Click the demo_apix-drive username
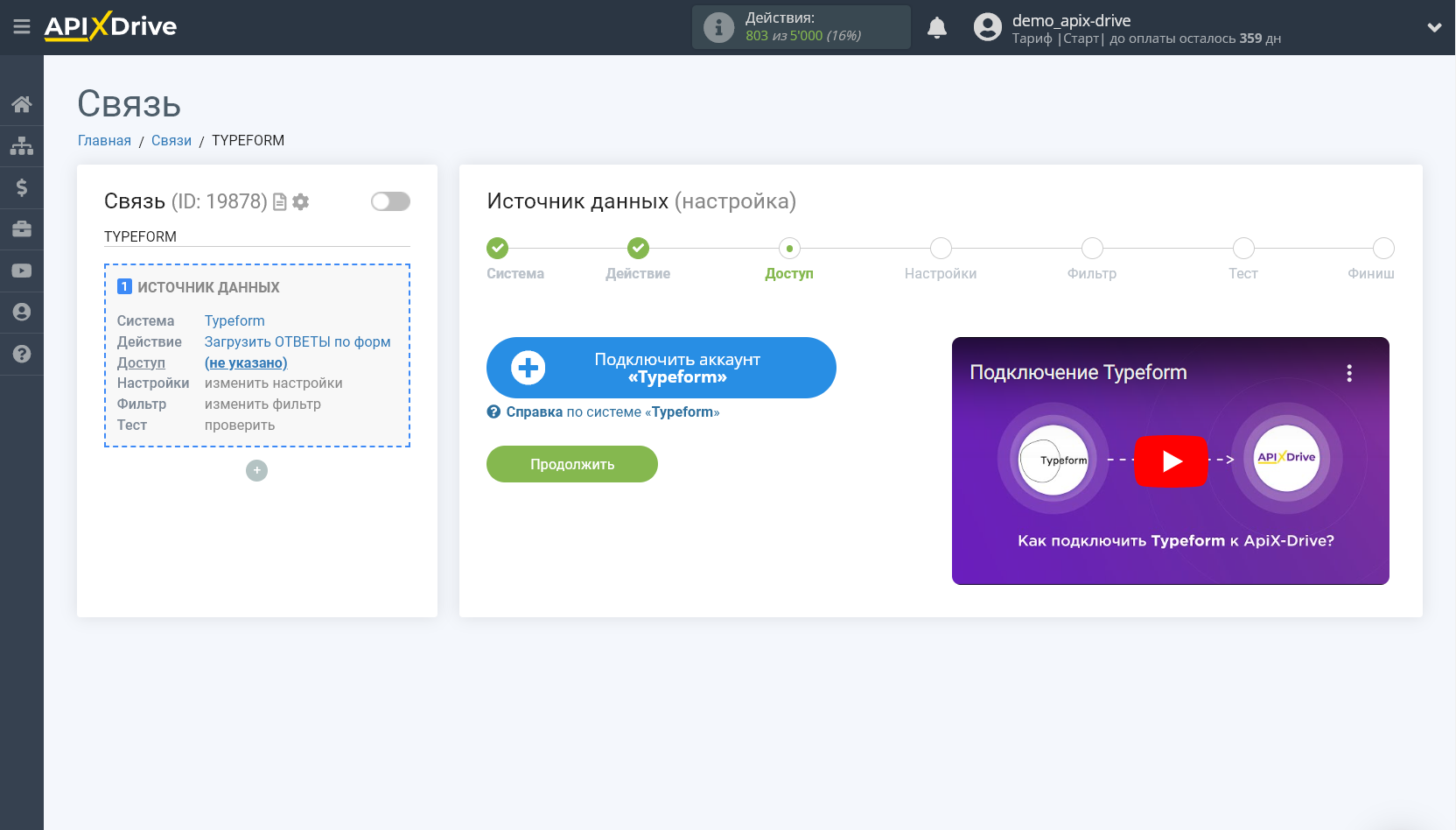 tap(1071, 20)
